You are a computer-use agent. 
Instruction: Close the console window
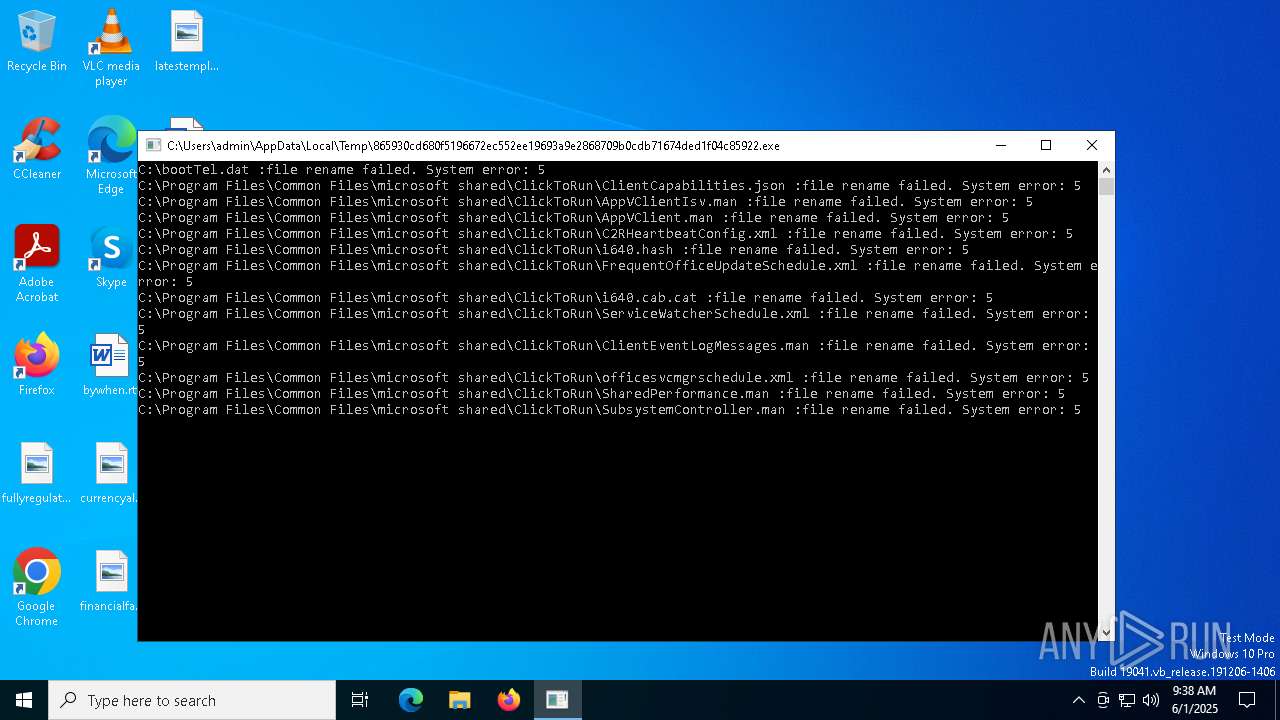click(1092, 146)
